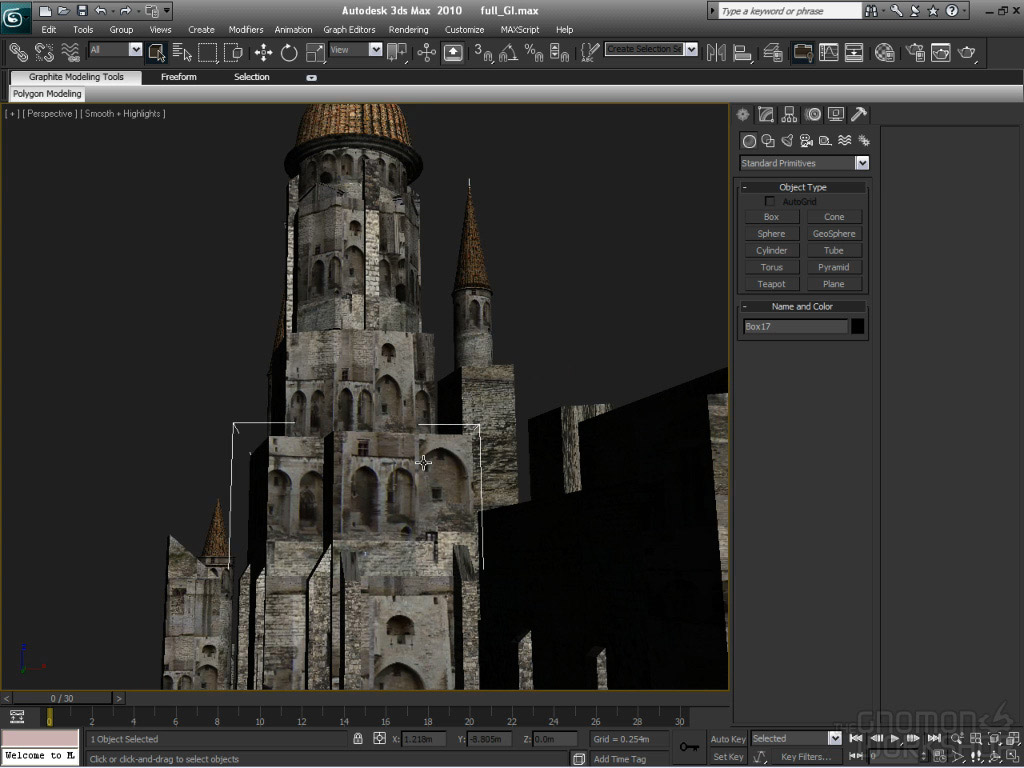Click the object color swatch

click(x=858, y=326)
